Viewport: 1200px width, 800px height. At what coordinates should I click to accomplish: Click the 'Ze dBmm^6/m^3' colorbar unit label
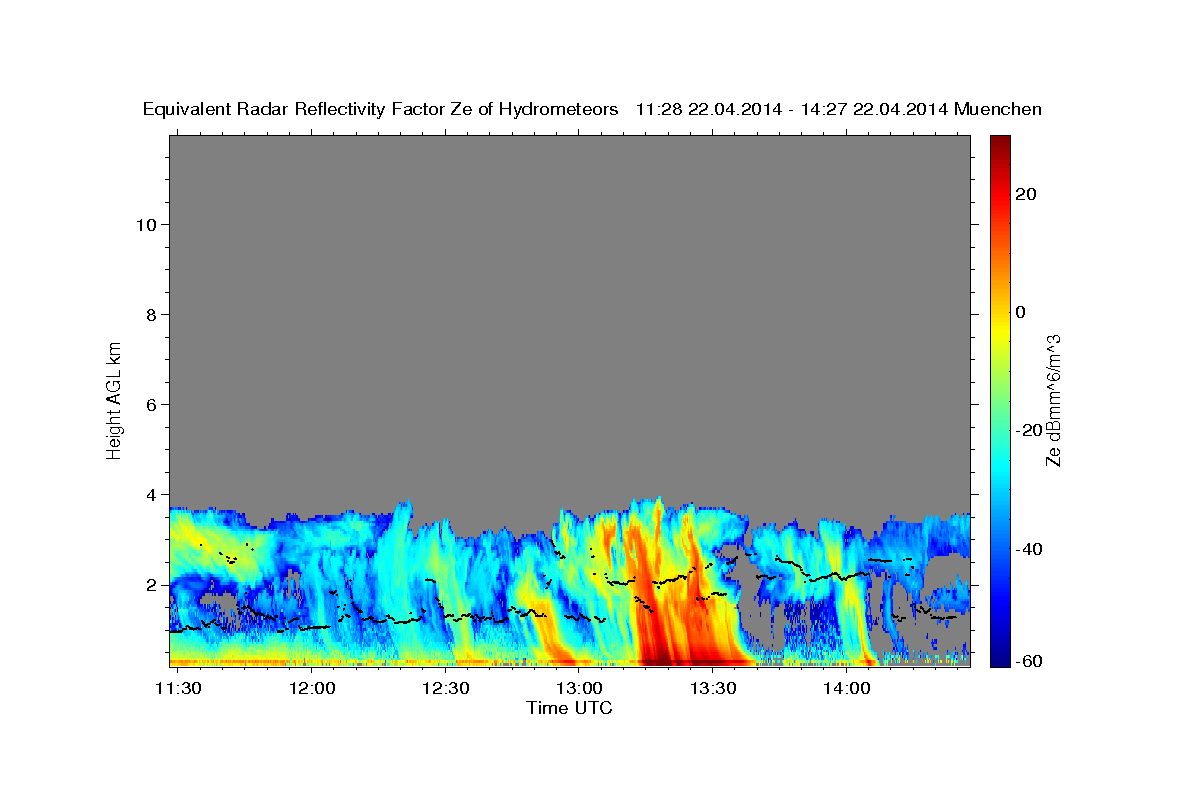coord(1054,400)
